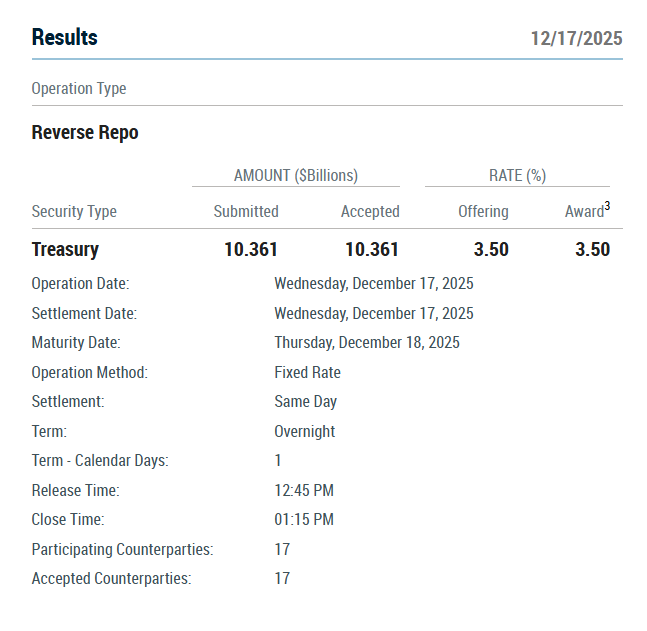Viewport: 647px width, 631px height.
Task: Click the RATE (%) column group header
Action: point(517,175)
